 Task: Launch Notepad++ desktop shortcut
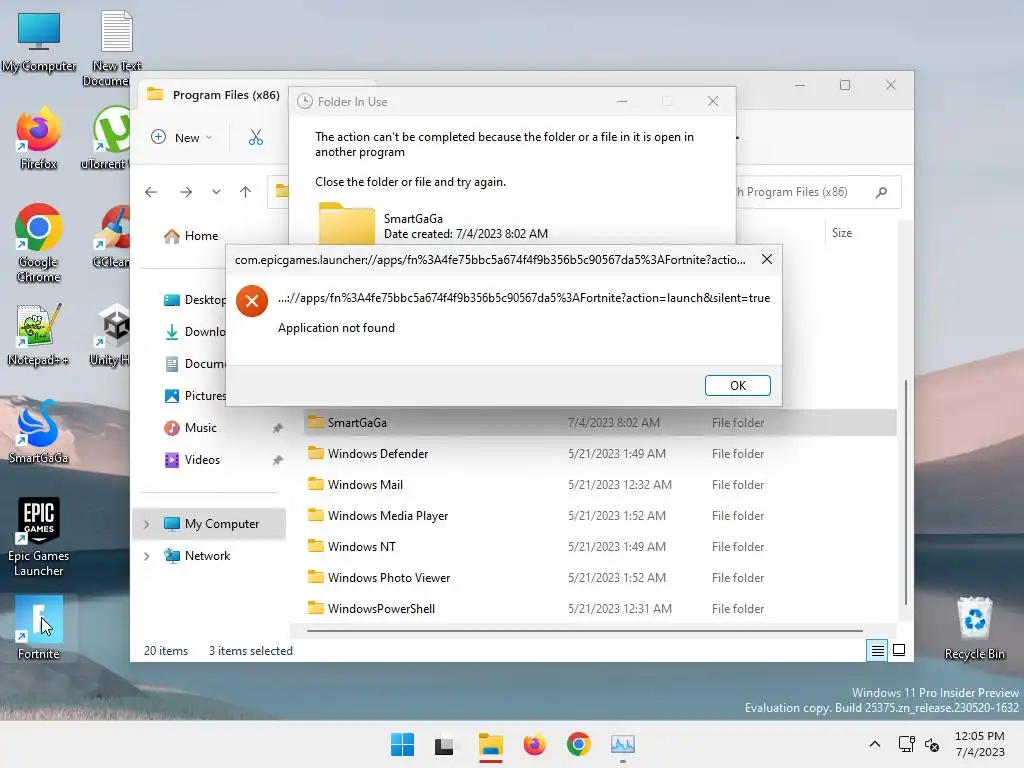pos(39,334)
